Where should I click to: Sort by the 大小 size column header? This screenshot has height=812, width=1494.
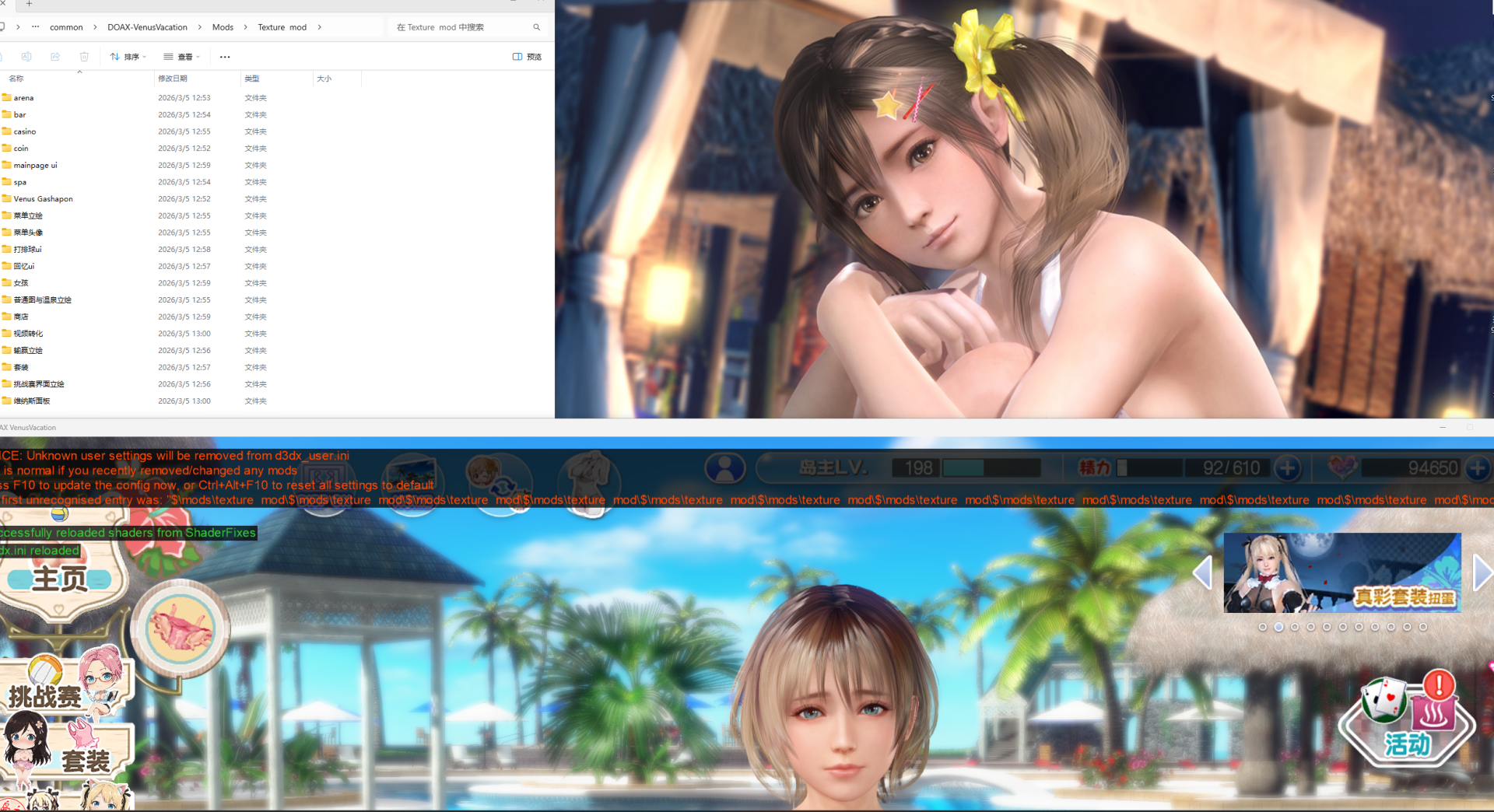337,79
